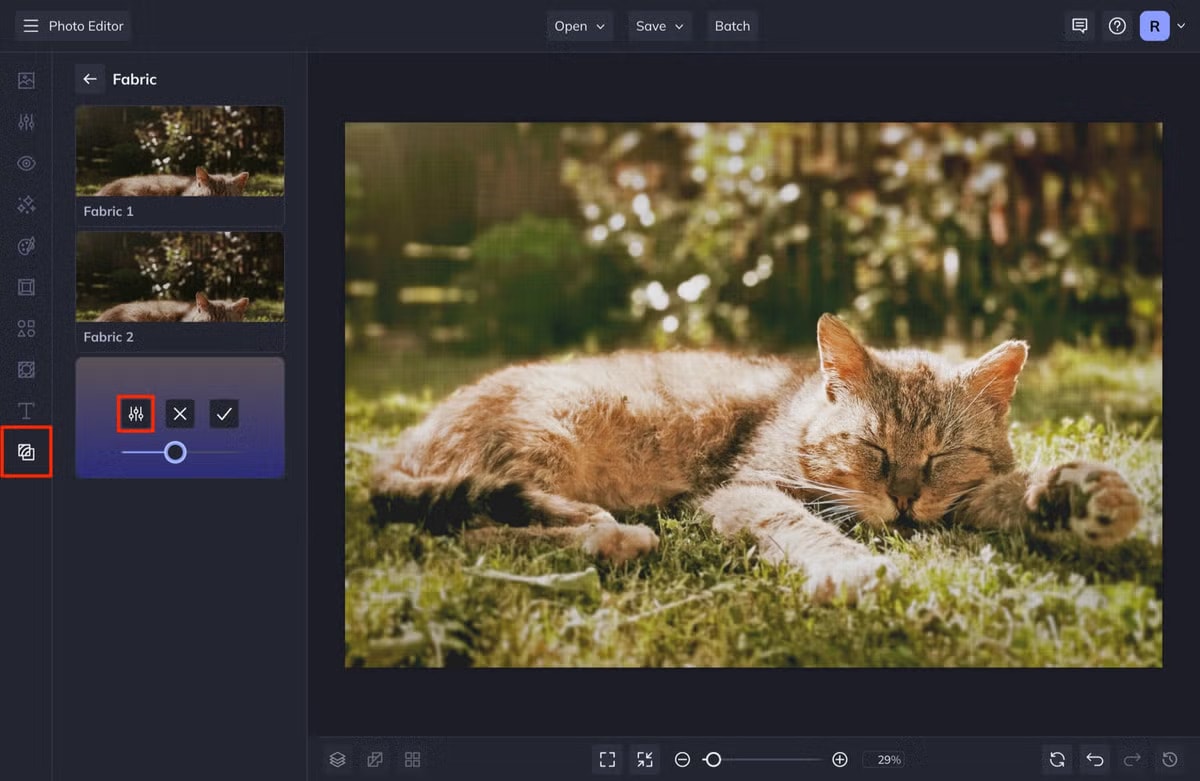Viewport: 1200px width, 781px height.
Task: Click the undo arrow icon
Action: (x=1095, y=760)
